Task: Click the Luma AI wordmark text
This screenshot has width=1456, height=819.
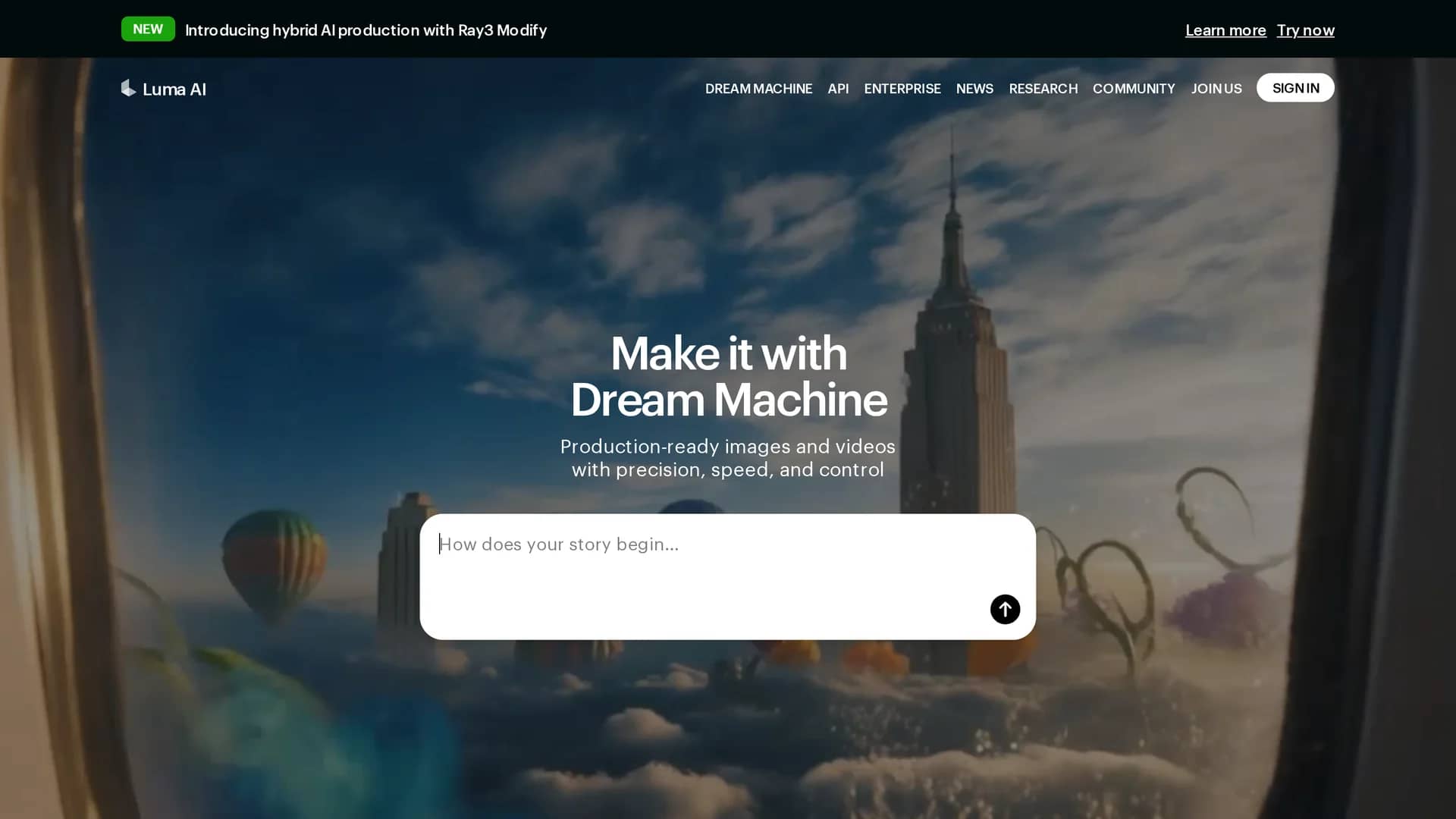Action: click(174, 89)
